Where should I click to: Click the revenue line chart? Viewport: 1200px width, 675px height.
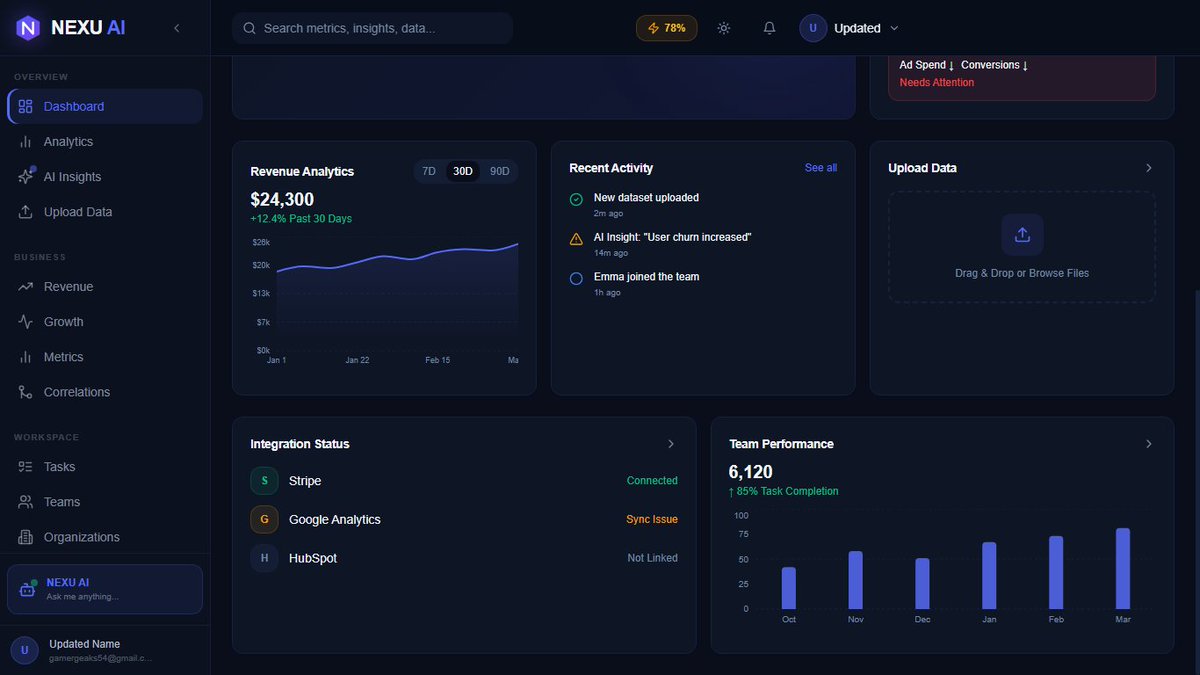coord(397,296)
